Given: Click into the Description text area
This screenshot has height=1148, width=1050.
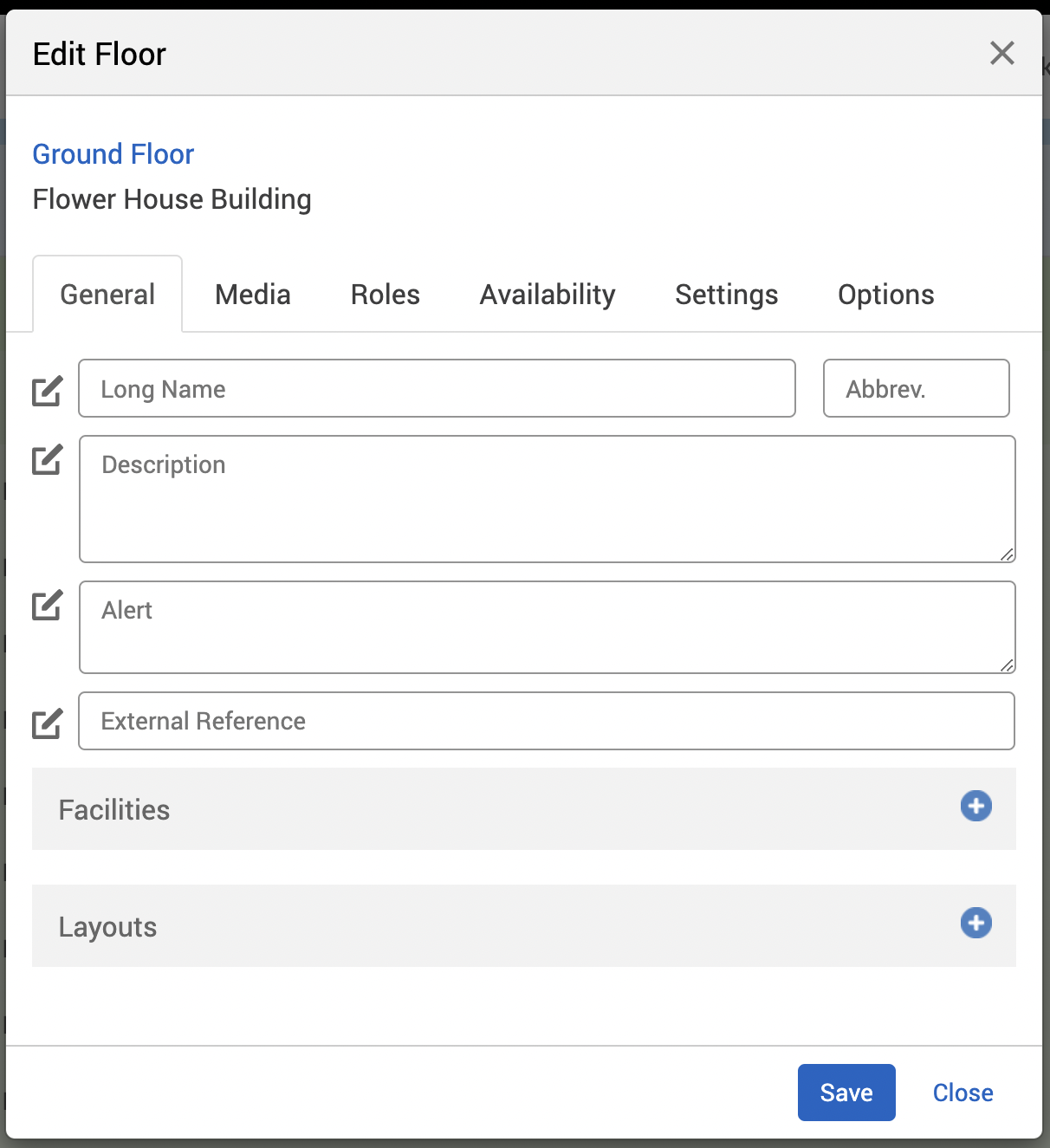Looking at the screenshot, I should click(x=548, y=499).
